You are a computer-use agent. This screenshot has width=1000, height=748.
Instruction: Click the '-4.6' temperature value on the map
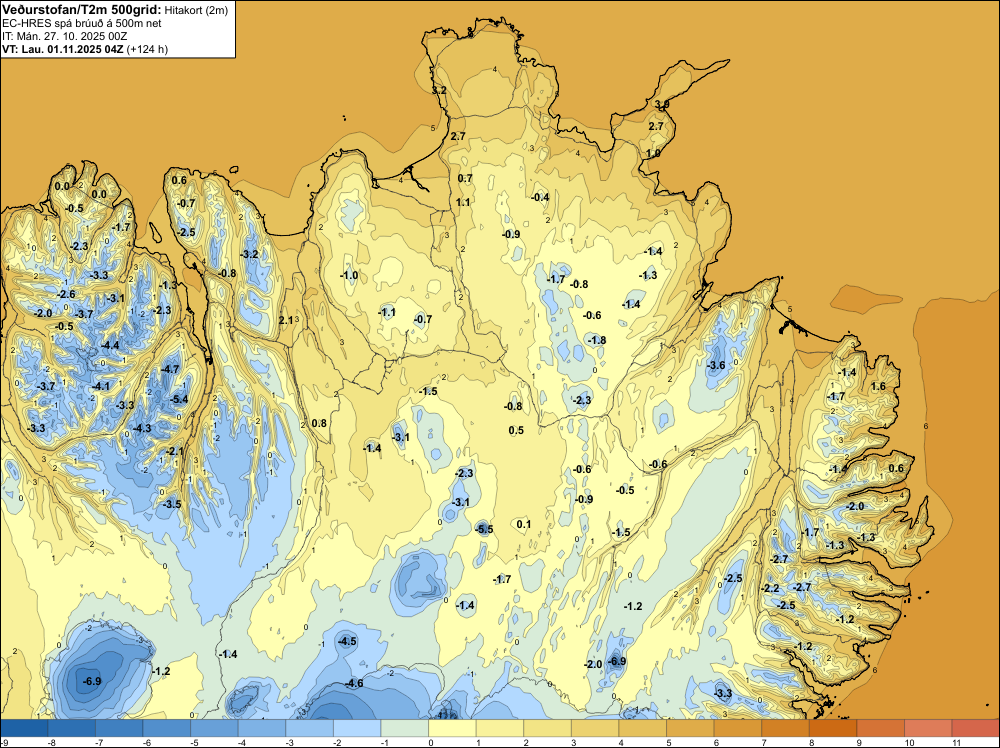click(x=354, y=684)
